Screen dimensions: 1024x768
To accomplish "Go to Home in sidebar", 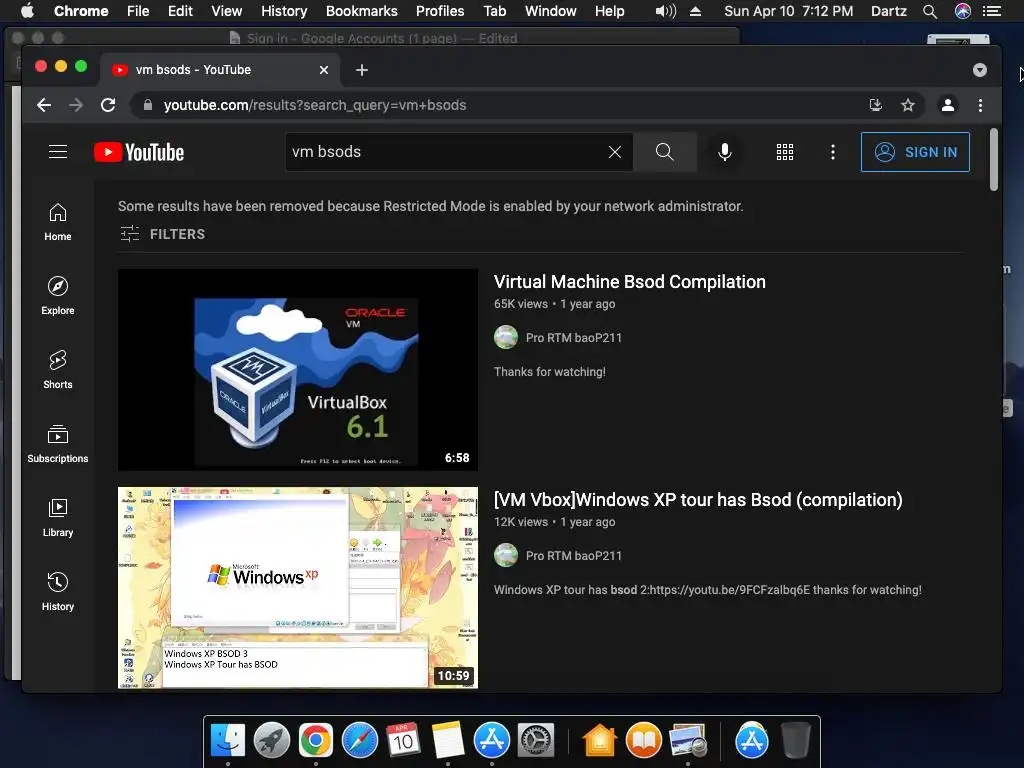I will coord(58,222).
